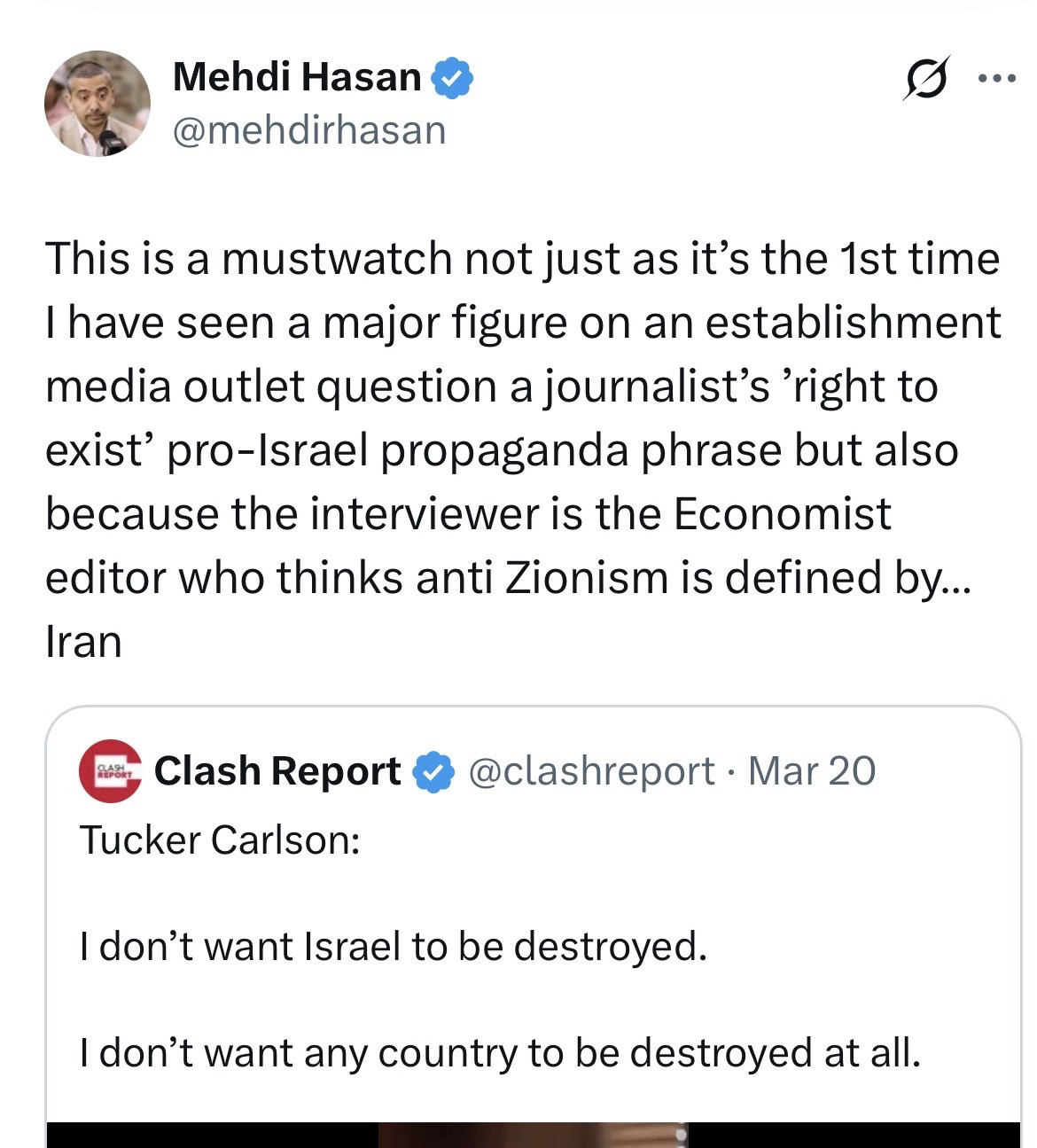
Task: Open the Clash Report account name
Action: 277,771
